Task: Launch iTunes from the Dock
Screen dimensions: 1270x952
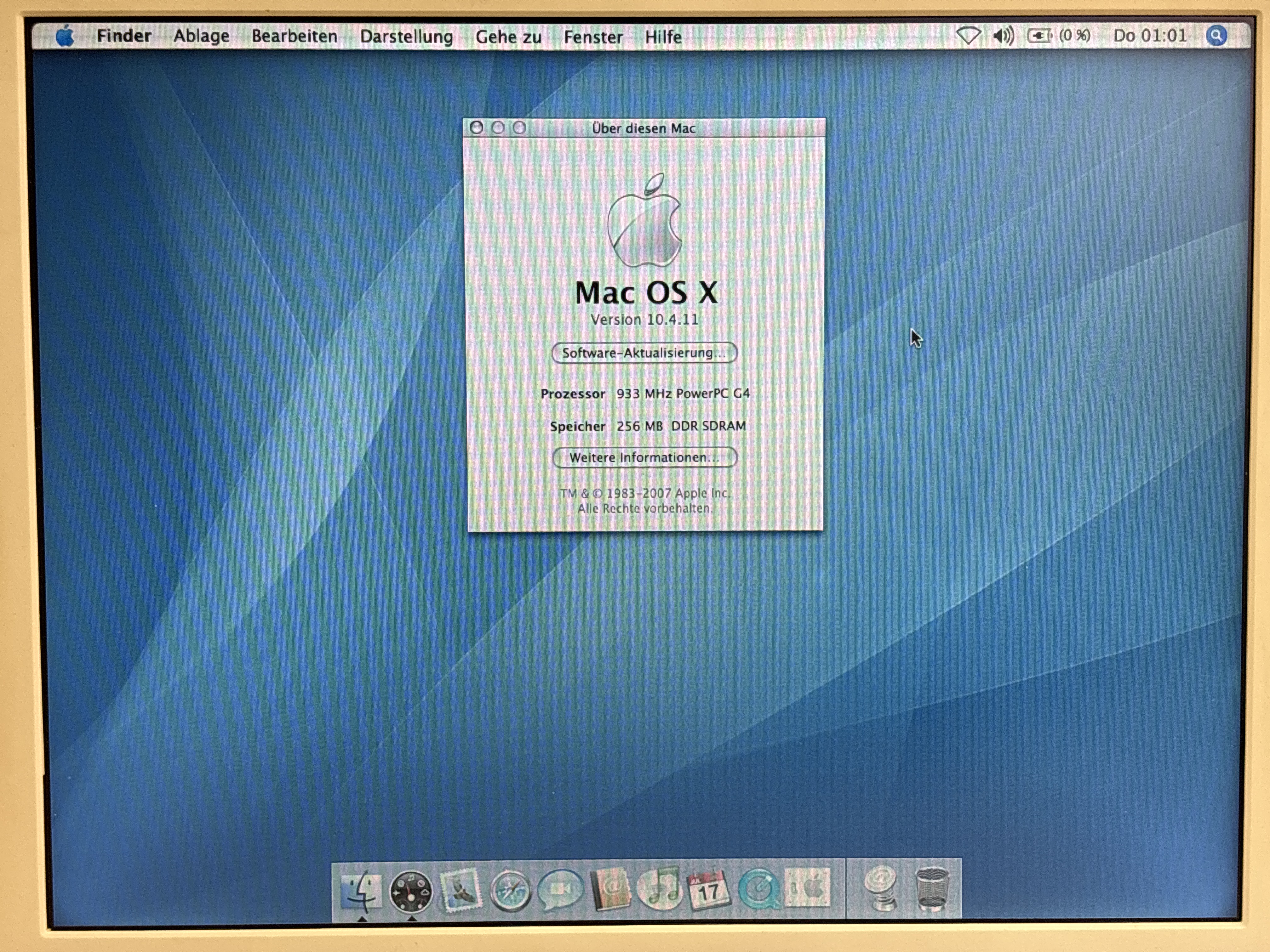Action: (x=659, y=888)
